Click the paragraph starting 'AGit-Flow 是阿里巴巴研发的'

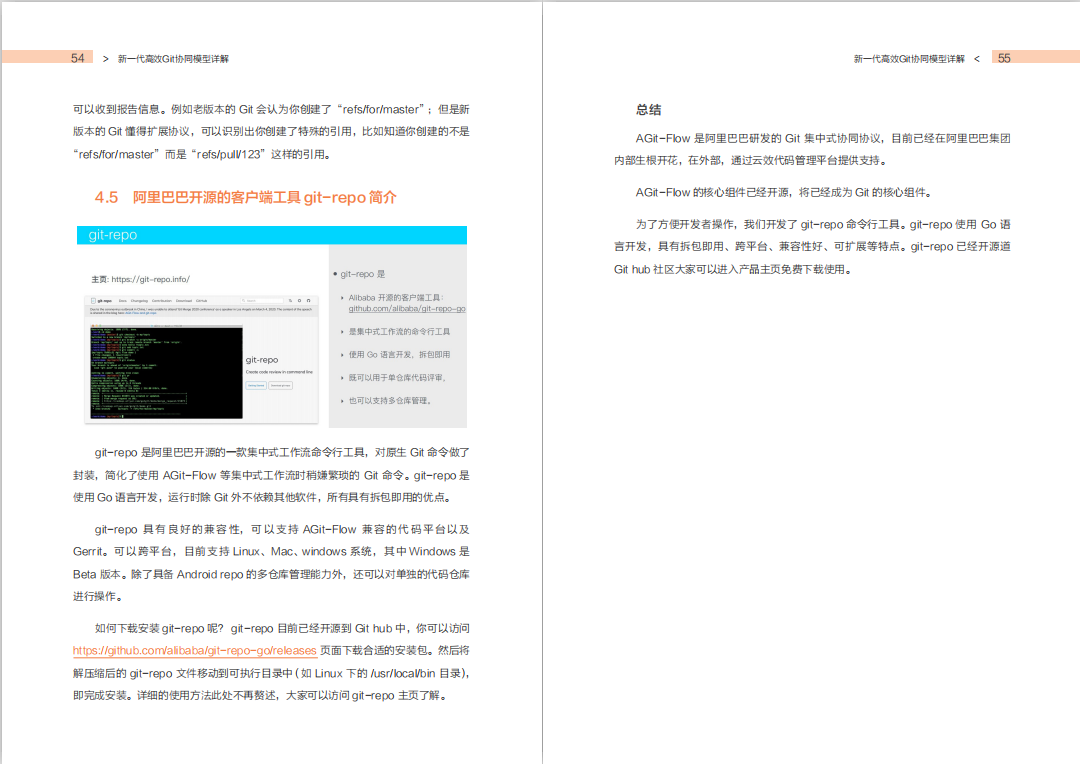tap(812, 149)
